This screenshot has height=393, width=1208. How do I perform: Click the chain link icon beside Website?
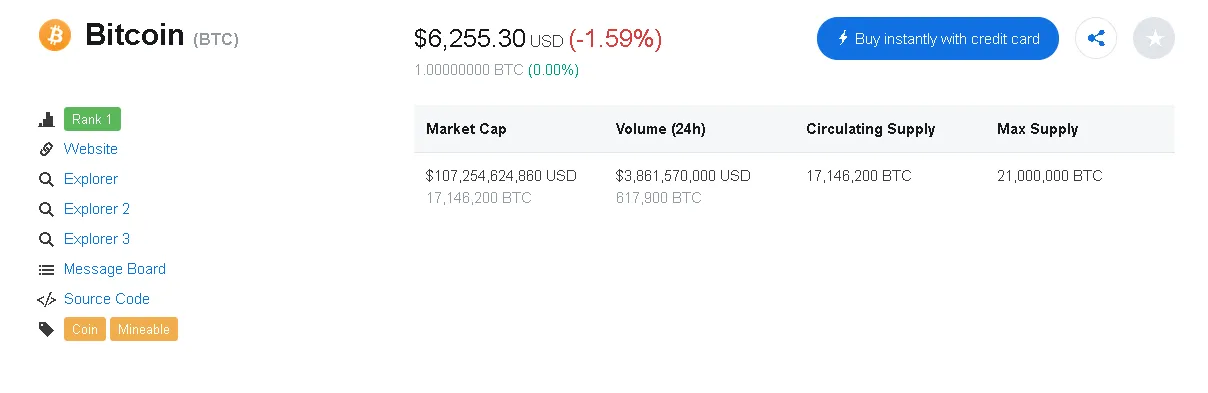[46, 149]
